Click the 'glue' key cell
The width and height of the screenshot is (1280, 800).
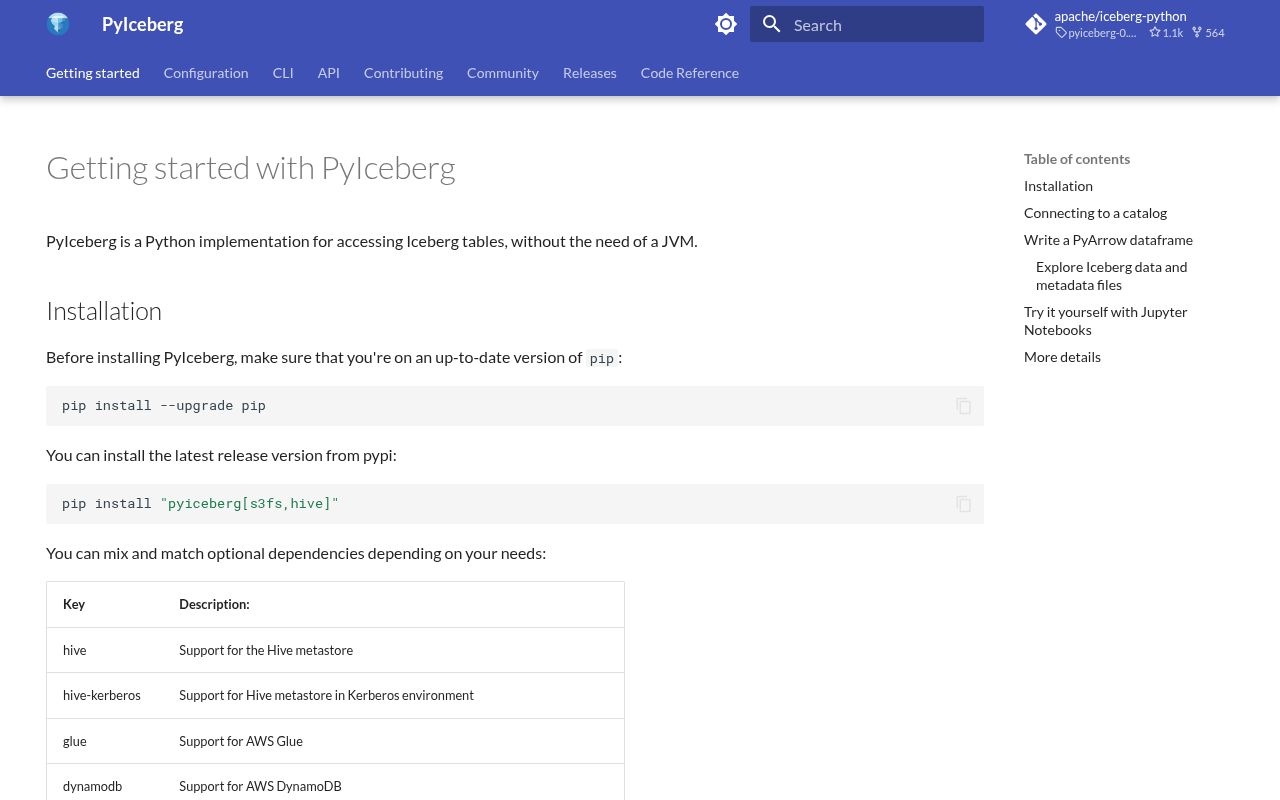point(105,741)
